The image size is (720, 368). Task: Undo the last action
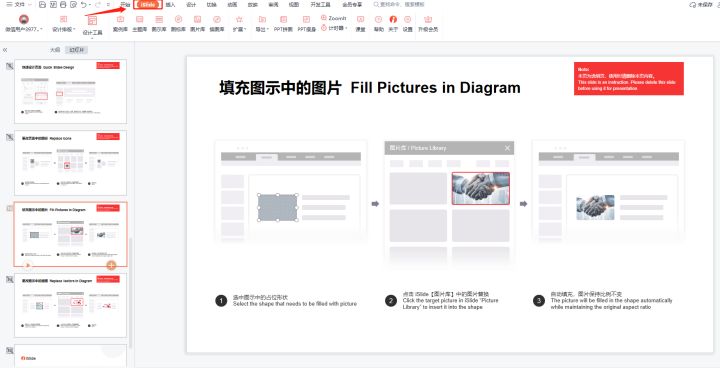click(x=83, y=5)
